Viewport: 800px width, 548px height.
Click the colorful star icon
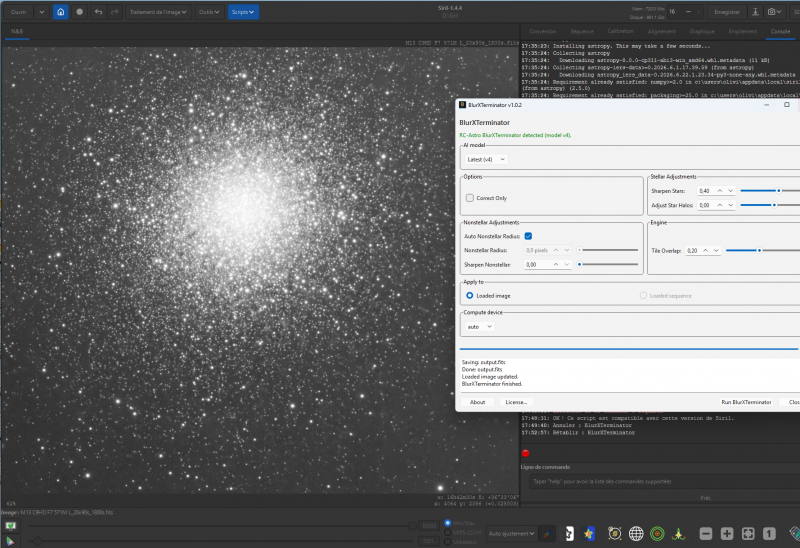(x=589, y=534)
